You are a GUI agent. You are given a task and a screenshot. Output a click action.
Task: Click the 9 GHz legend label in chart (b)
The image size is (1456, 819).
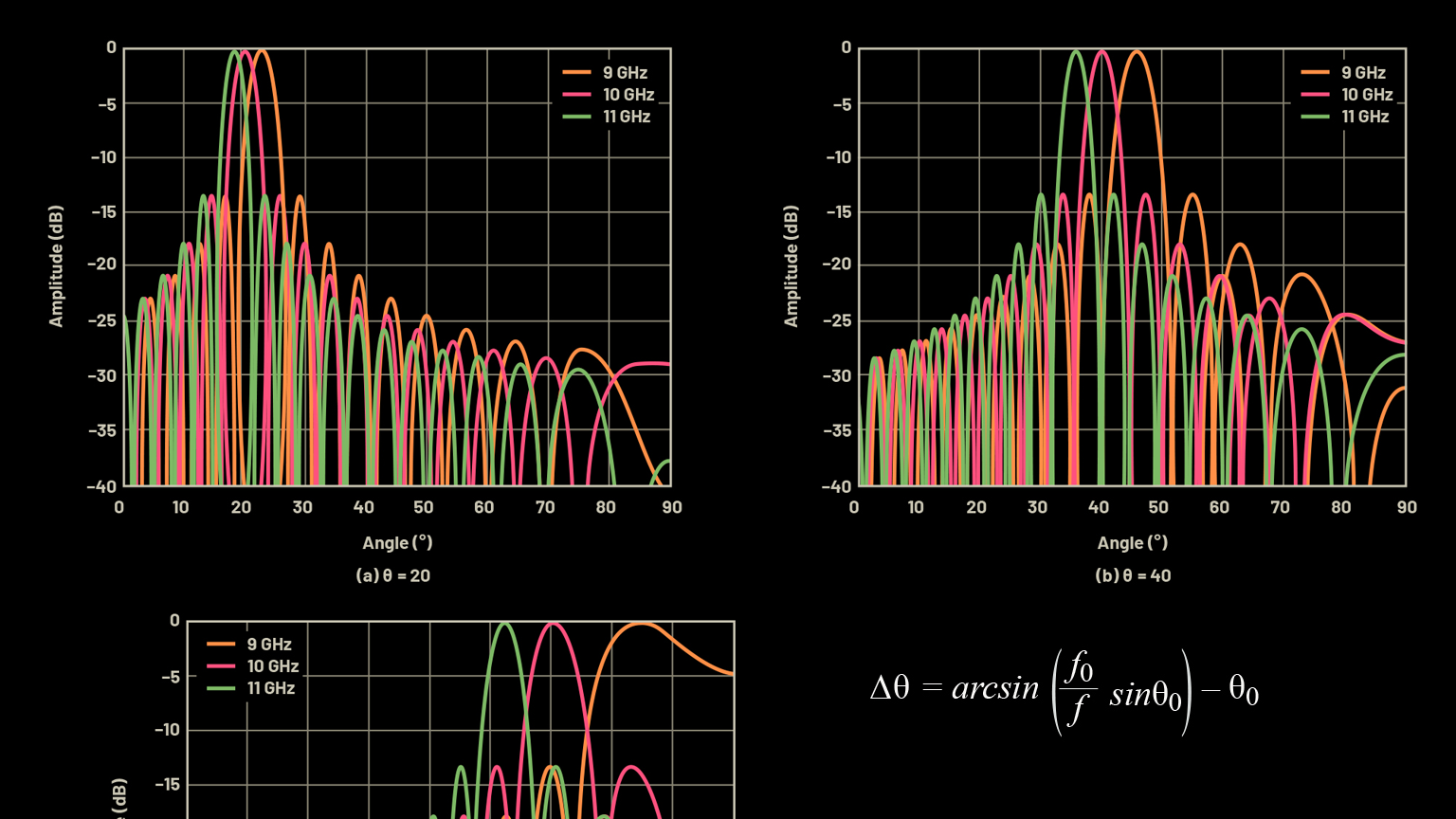click(1363, 73)
